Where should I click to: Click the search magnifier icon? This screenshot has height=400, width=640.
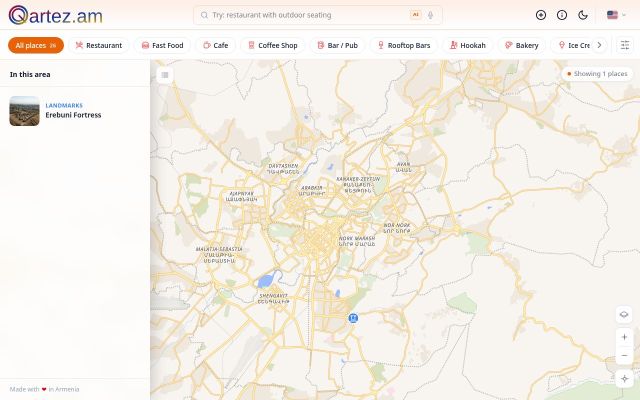point(204,15)
